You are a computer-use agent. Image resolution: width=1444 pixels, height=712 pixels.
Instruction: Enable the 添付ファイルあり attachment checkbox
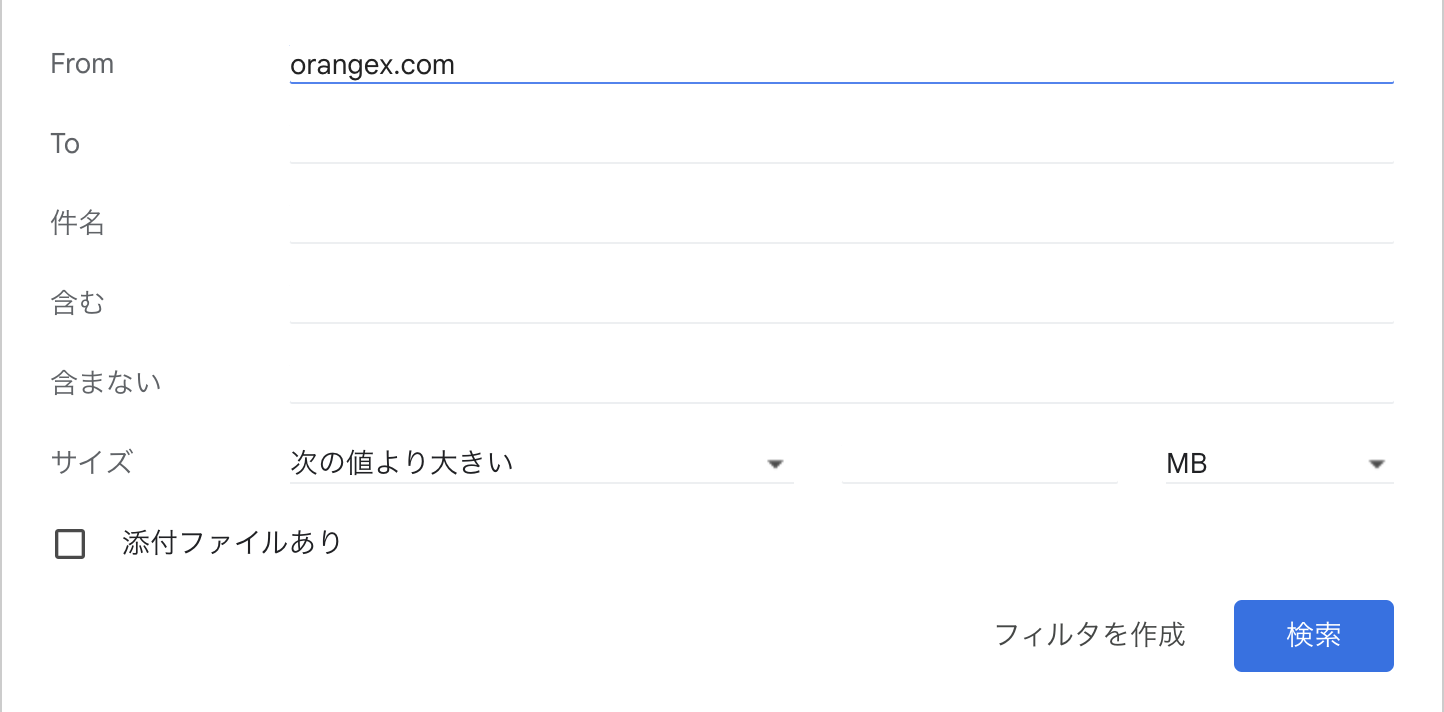click(x=69, y=543)
